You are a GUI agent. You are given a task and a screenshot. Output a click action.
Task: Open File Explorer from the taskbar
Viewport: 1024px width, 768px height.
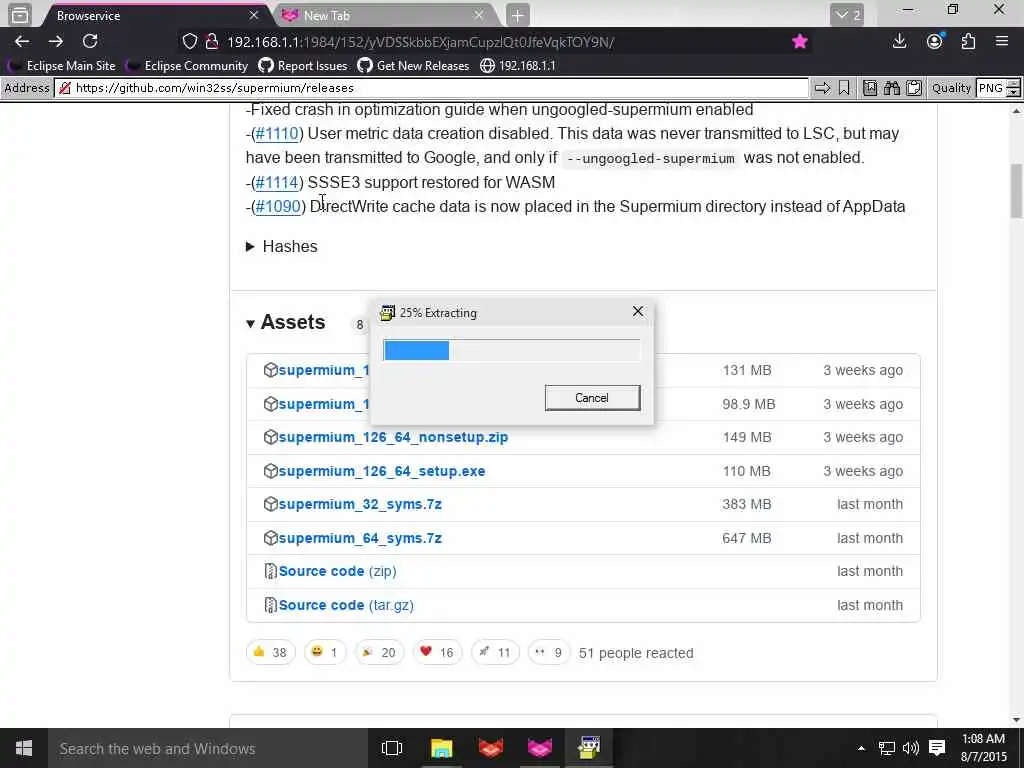[441, 748]
